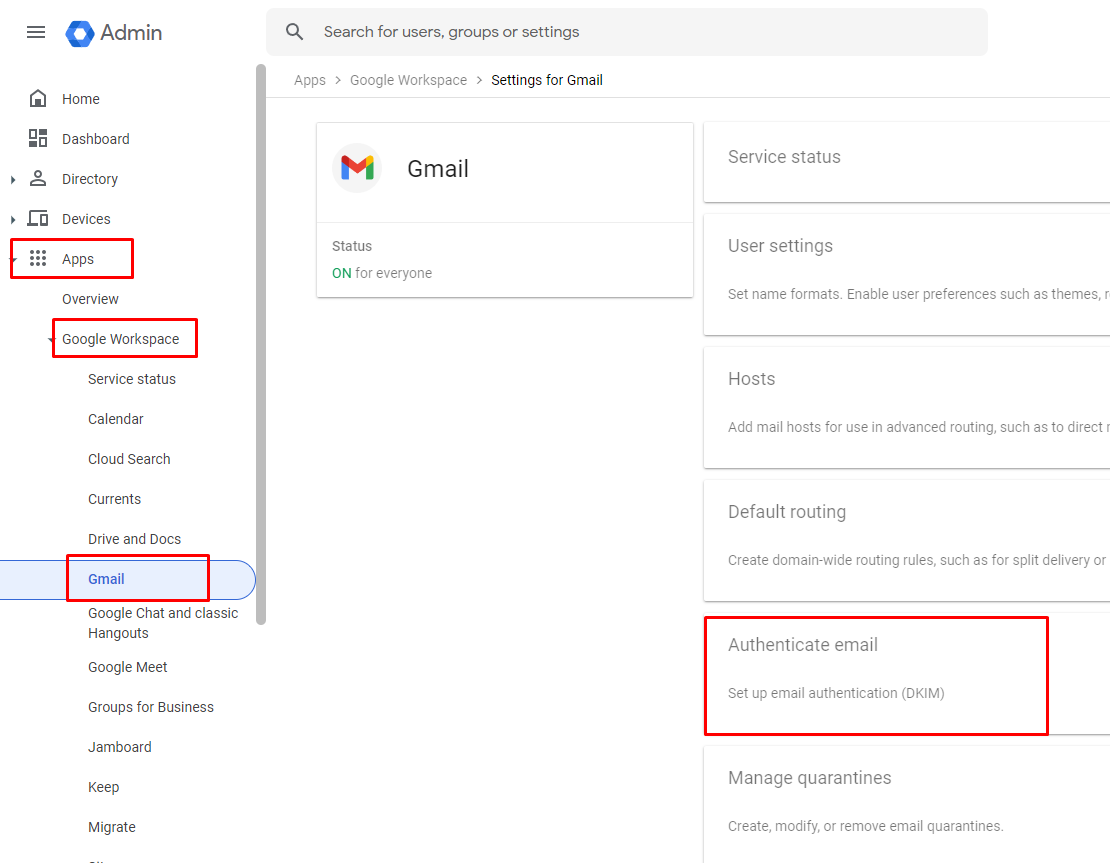The height and width of the screenshot is (863, 1110).
Task: Click the Google Workspace breadcrumb link
Action: click(408, 80)
